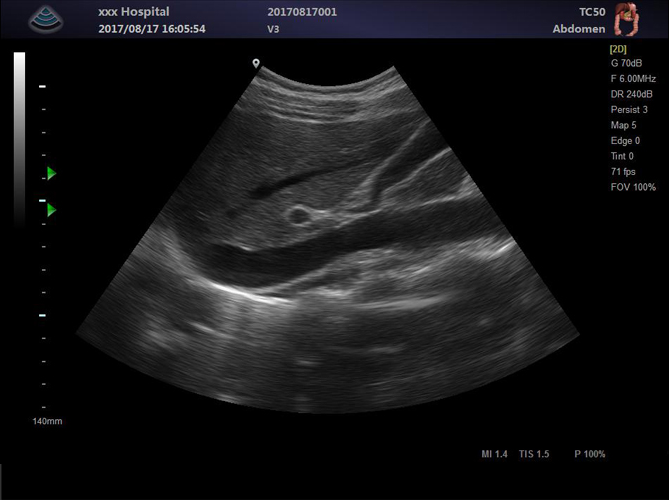Select the [2D] mode label
The height and width of the screenshot is (500, 669).
tap(618, 49)
